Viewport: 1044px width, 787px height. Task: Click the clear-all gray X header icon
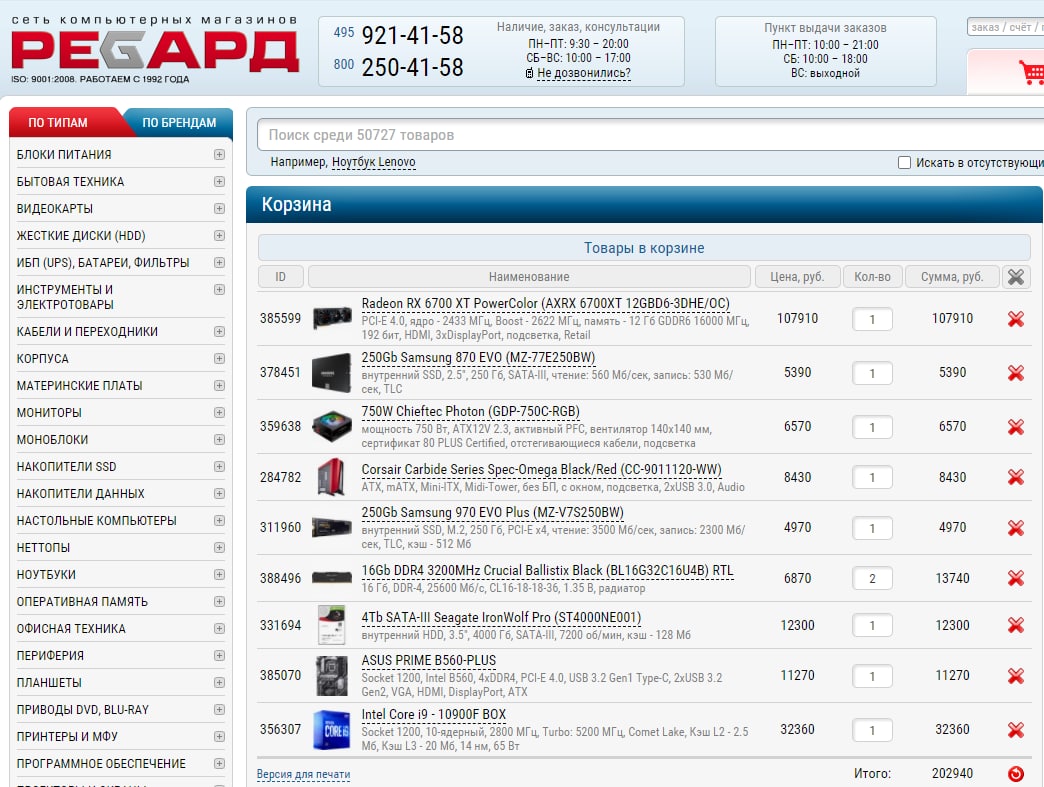pos(1015,277)
